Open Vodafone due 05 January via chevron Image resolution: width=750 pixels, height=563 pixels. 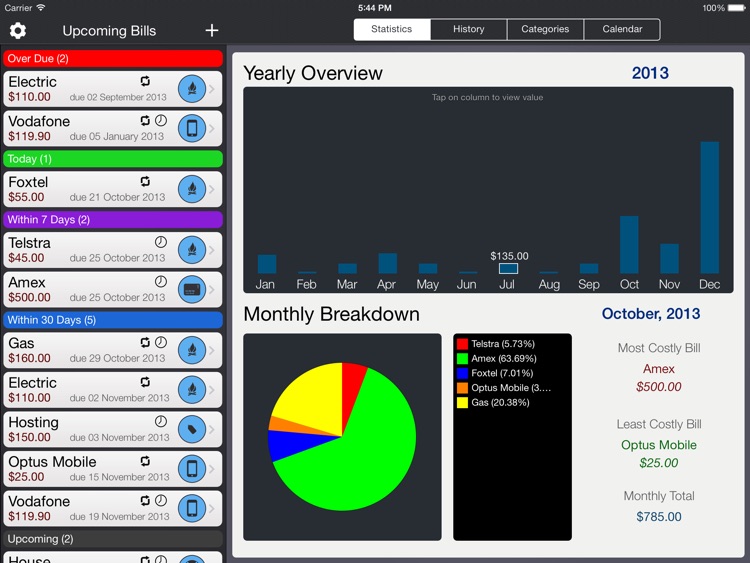click(212, 128)
